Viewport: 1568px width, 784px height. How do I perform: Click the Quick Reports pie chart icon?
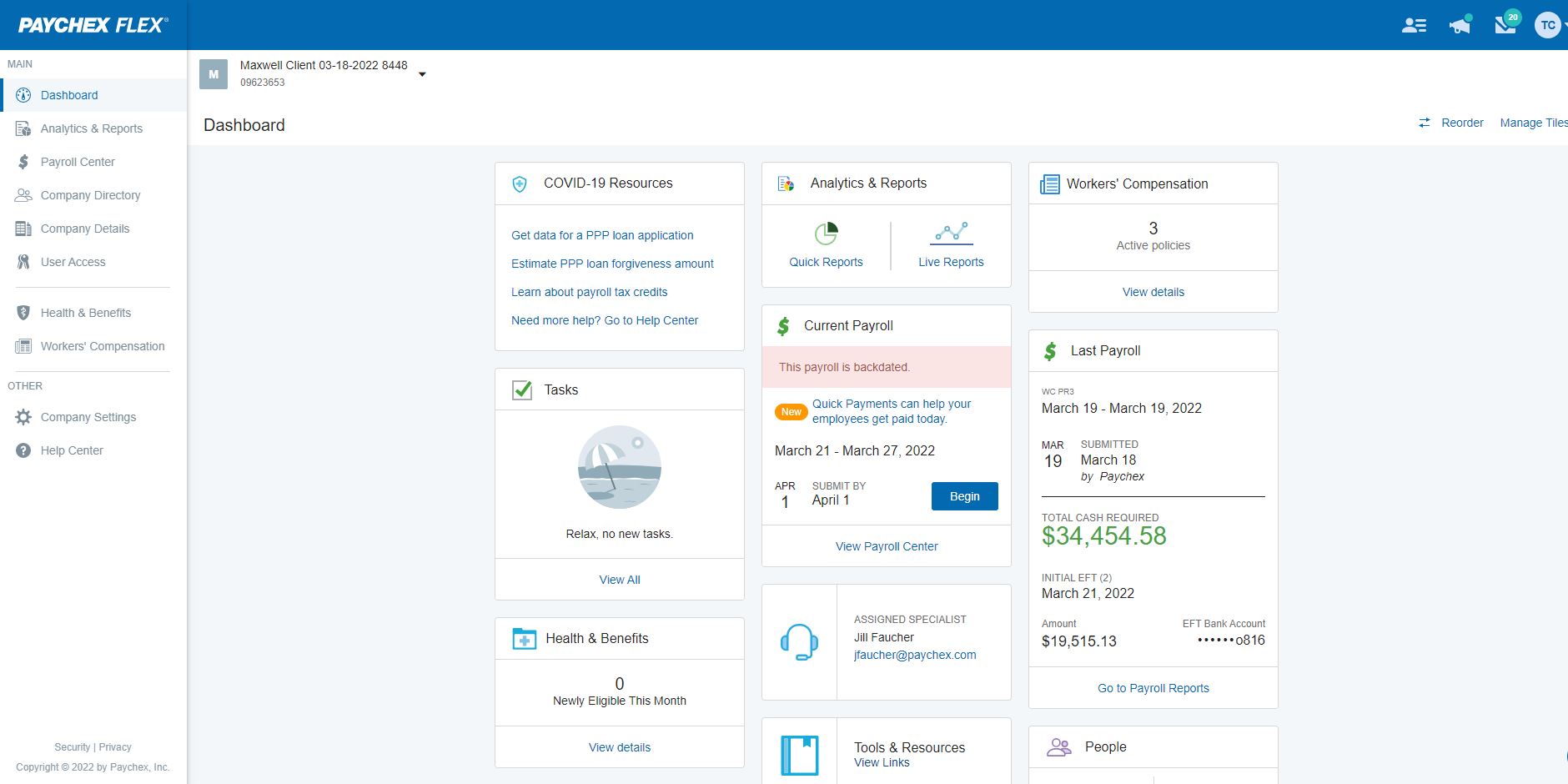tap(826, 234)
